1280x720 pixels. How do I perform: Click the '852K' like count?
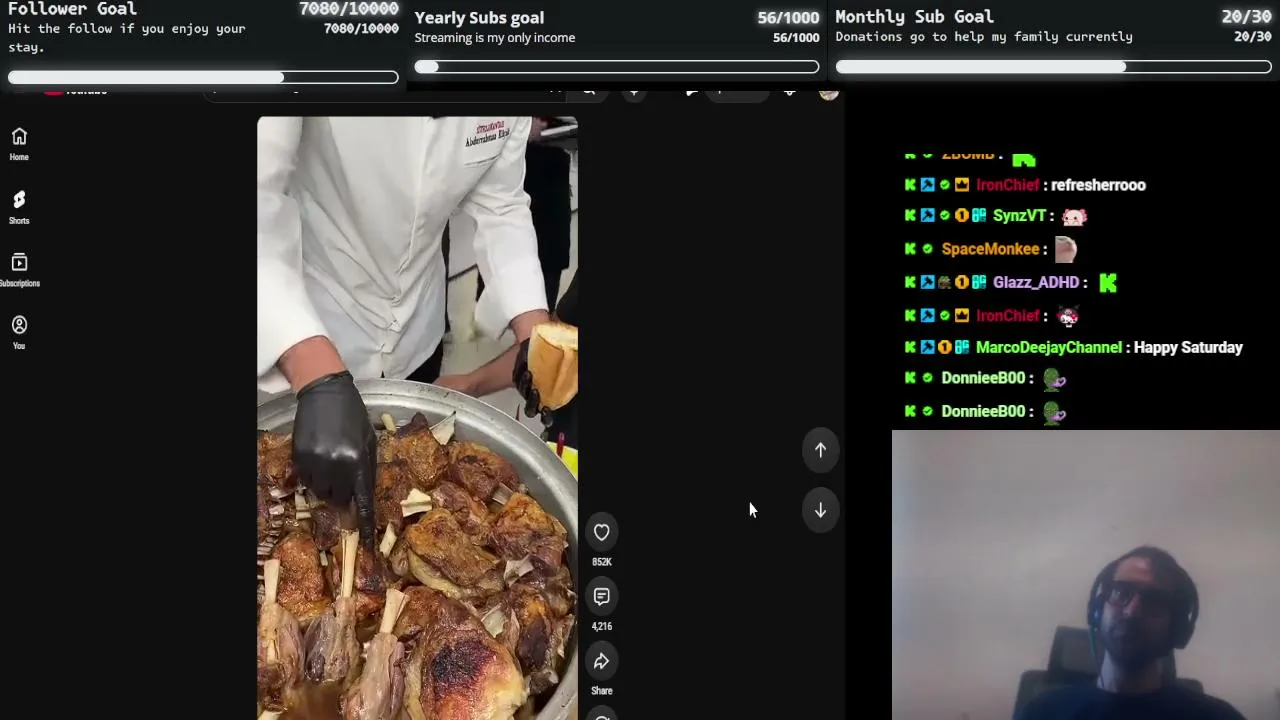tap(601, 562)
